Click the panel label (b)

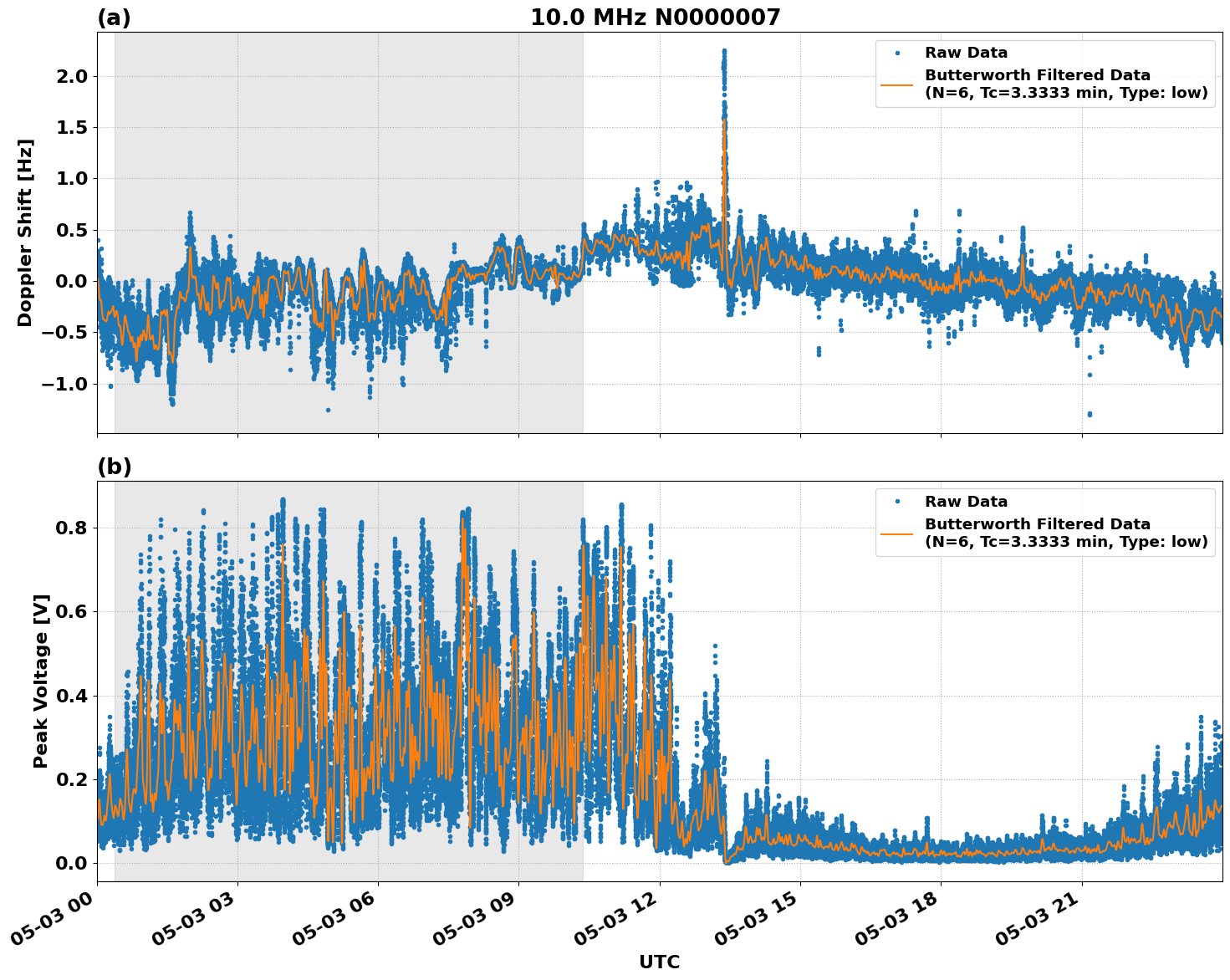[x=115, y=466]
